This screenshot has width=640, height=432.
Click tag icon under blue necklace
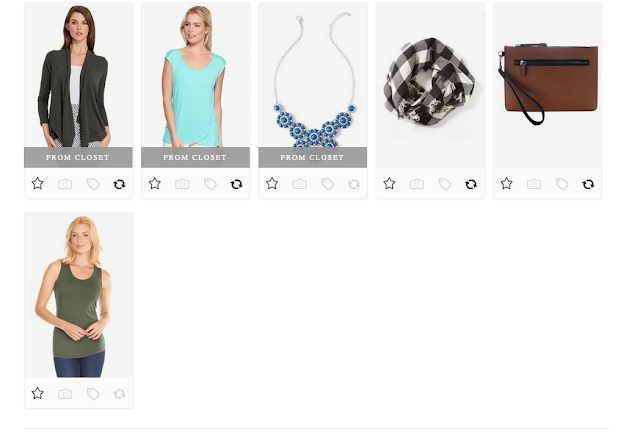(327, 184)
